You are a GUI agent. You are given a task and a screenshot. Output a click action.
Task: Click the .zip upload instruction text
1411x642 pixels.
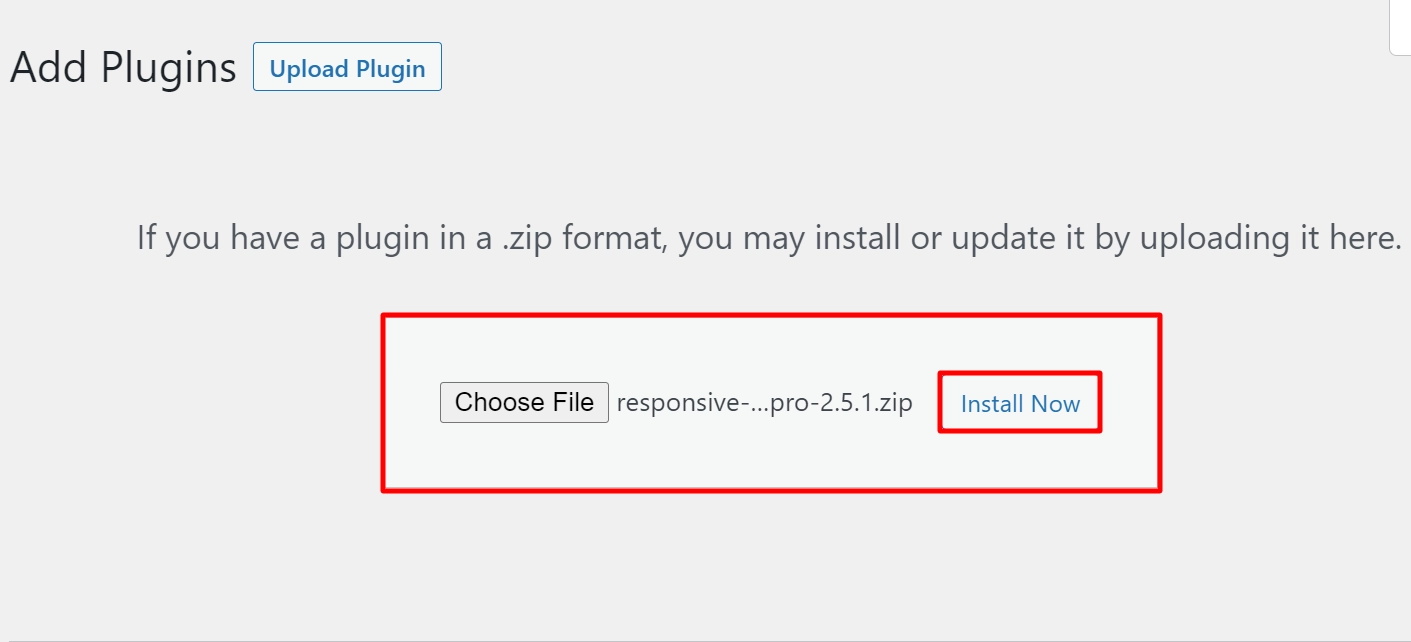pyautogui.click(x=768, y=237)
